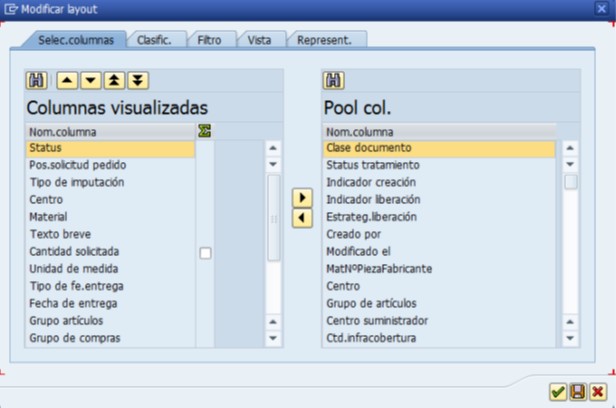This screenshot has width=616, height=408.
Task: Close the Modificar layout dialog
Action: click(601, 8)
